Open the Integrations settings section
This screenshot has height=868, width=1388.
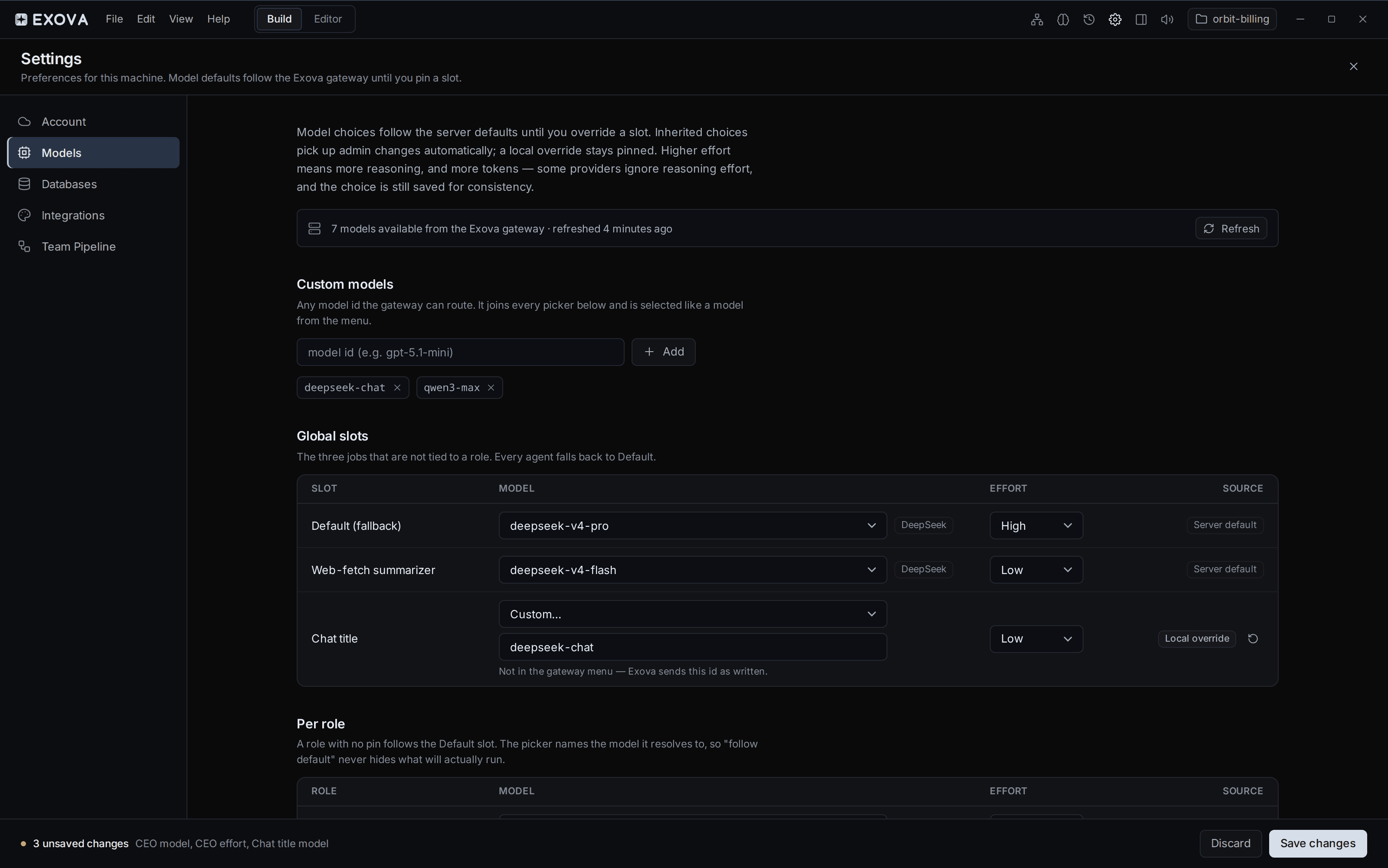coord(93,215)
